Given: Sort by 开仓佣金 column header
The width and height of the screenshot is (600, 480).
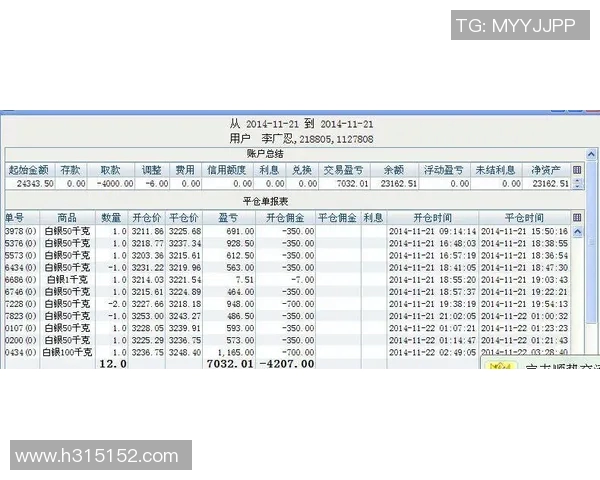Looking at the screenshot, I should click(285, 218).
